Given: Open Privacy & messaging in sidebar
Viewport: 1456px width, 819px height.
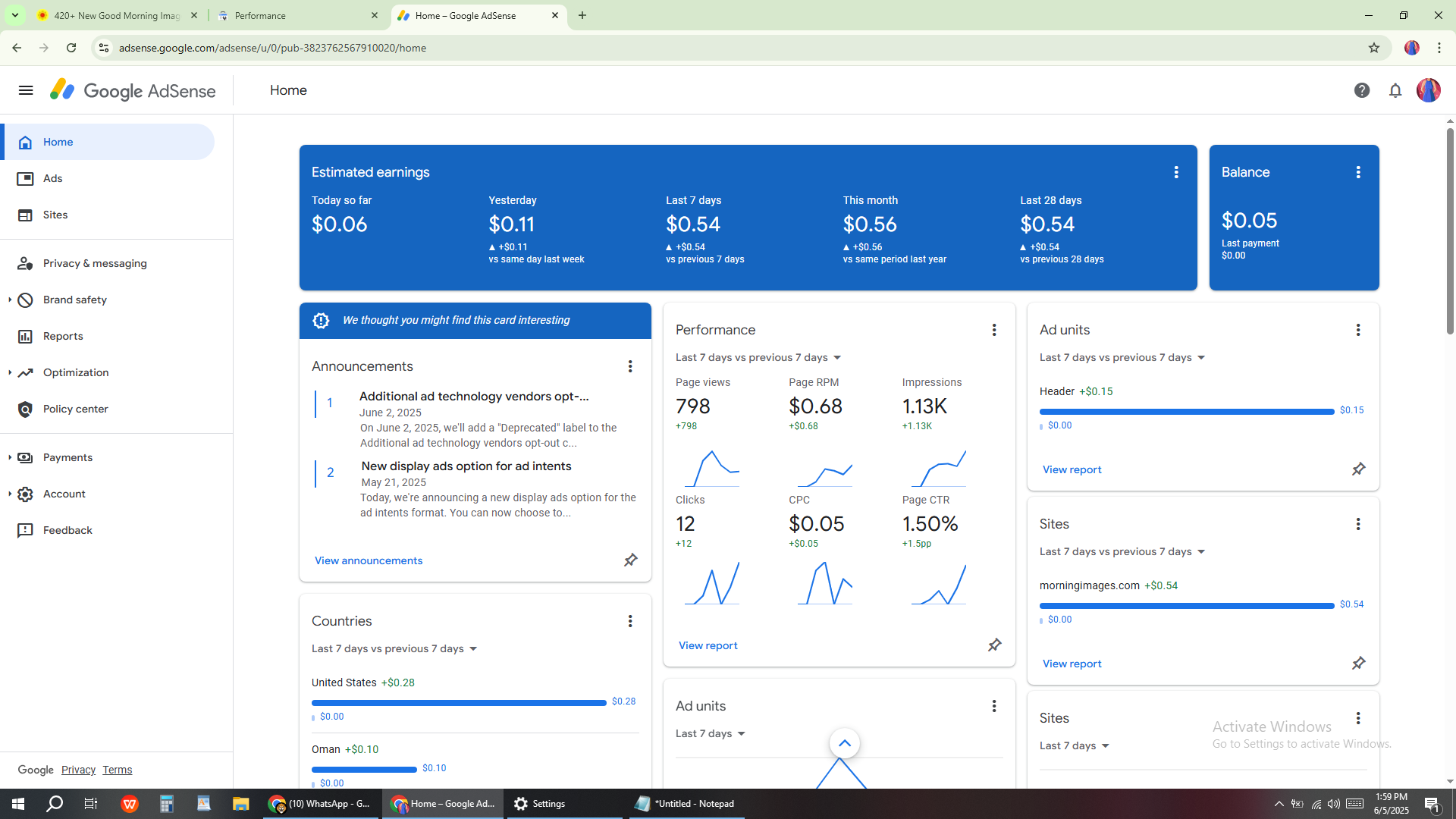Looking at the screenshot, I should 108,263.
